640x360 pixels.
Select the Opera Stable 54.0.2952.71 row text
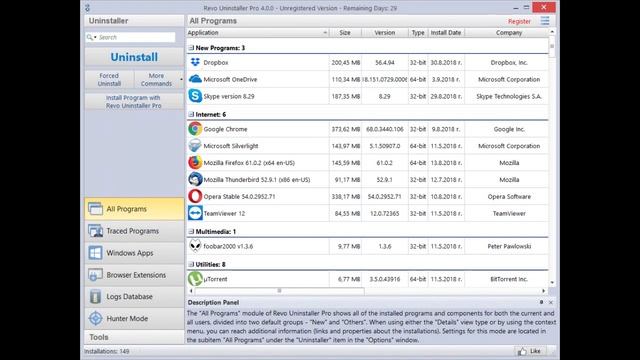pyautogui.click(x=239, y=196)
